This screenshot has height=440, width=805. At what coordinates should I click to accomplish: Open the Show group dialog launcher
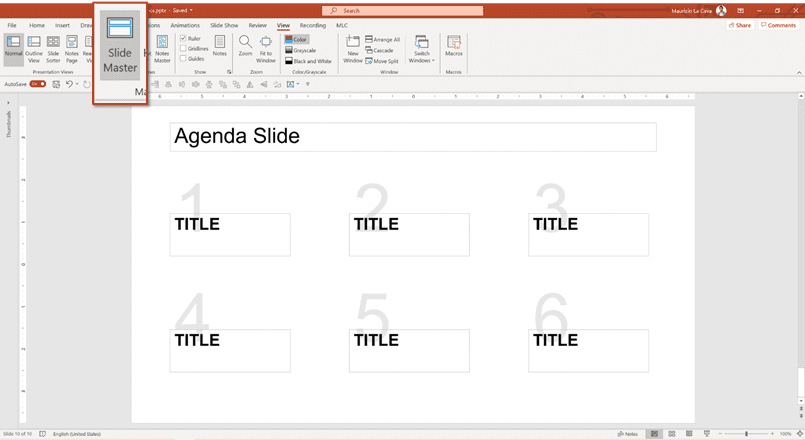[229, 72]
